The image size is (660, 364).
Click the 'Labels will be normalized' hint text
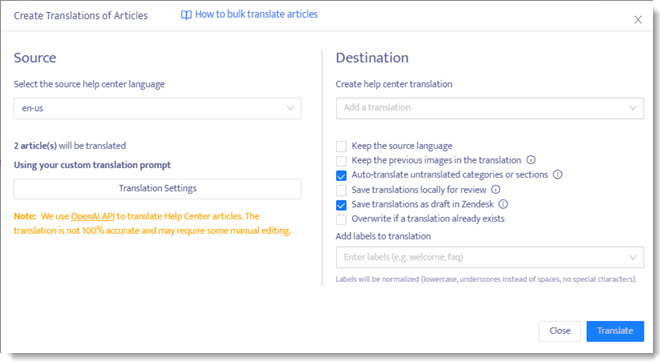(486, 279)
